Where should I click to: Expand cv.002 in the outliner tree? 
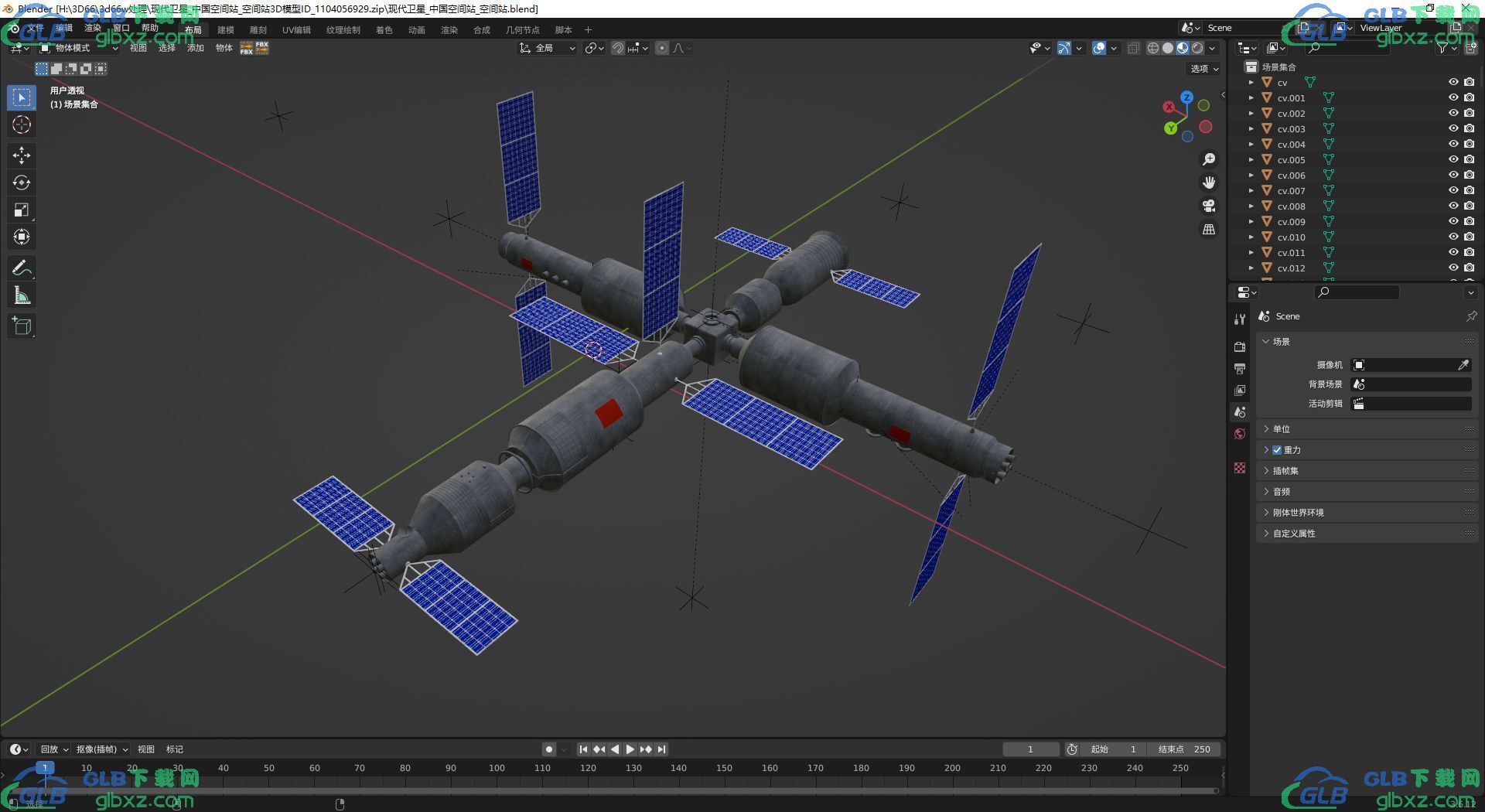pos(1251,114)
